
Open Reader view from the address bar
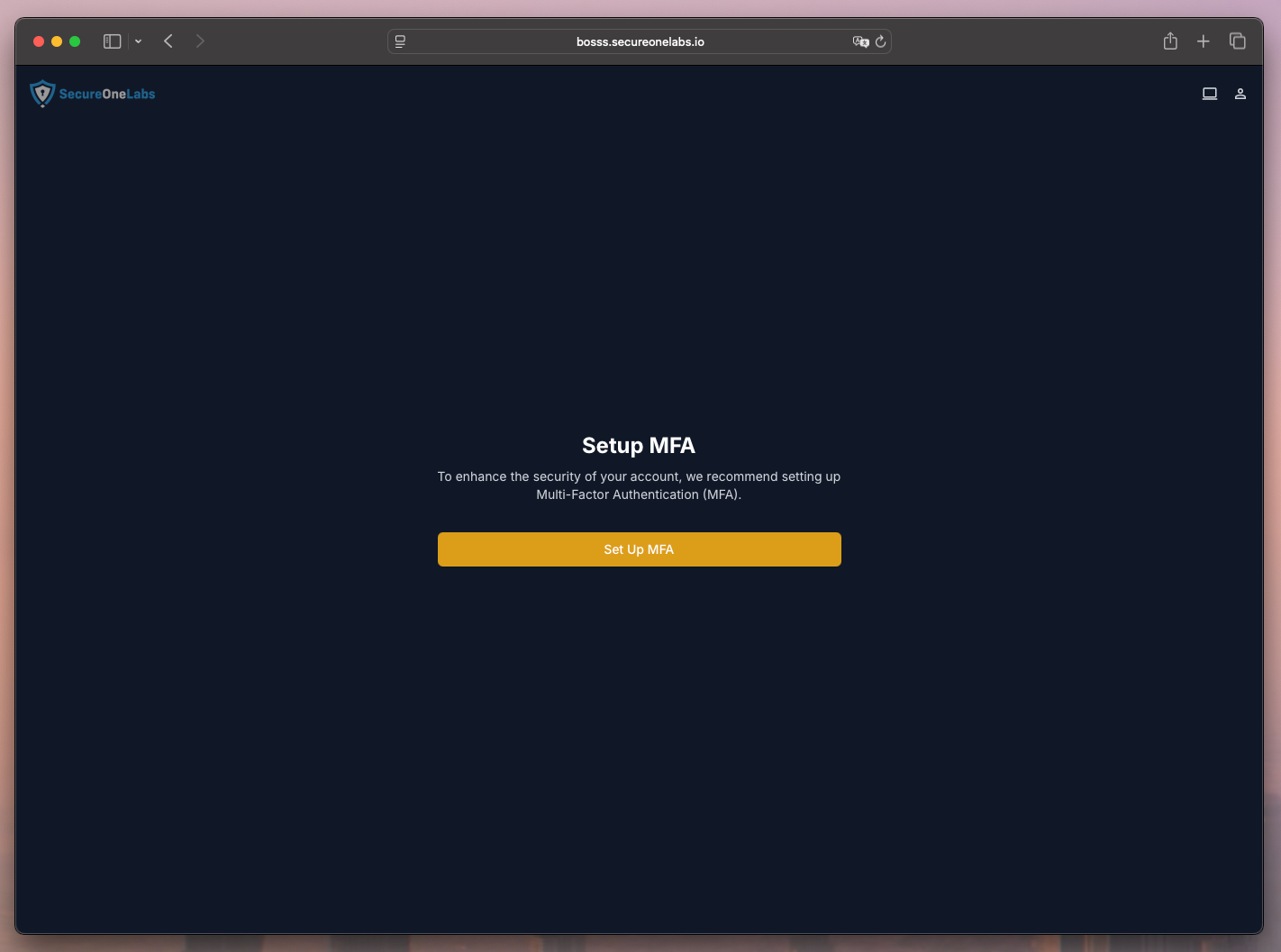[399, 41]
